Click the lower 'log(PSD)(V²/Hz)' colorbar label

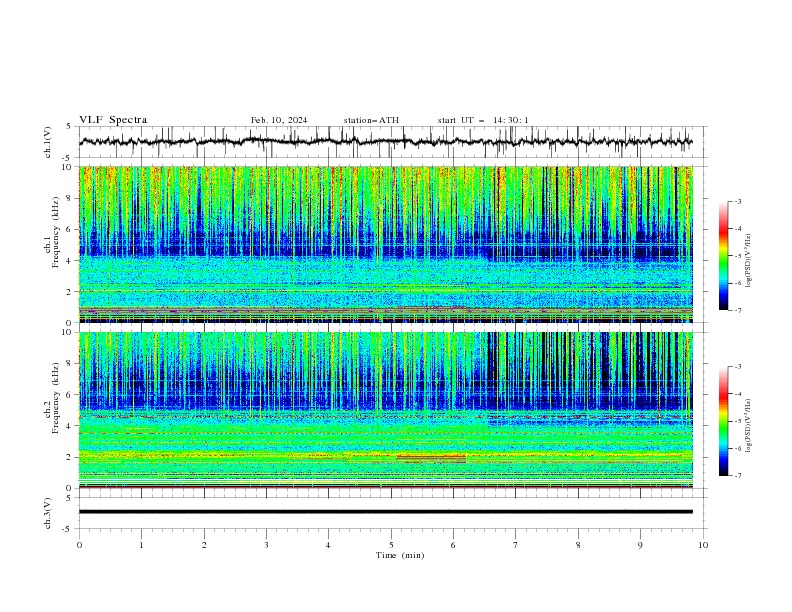(749, 425)
